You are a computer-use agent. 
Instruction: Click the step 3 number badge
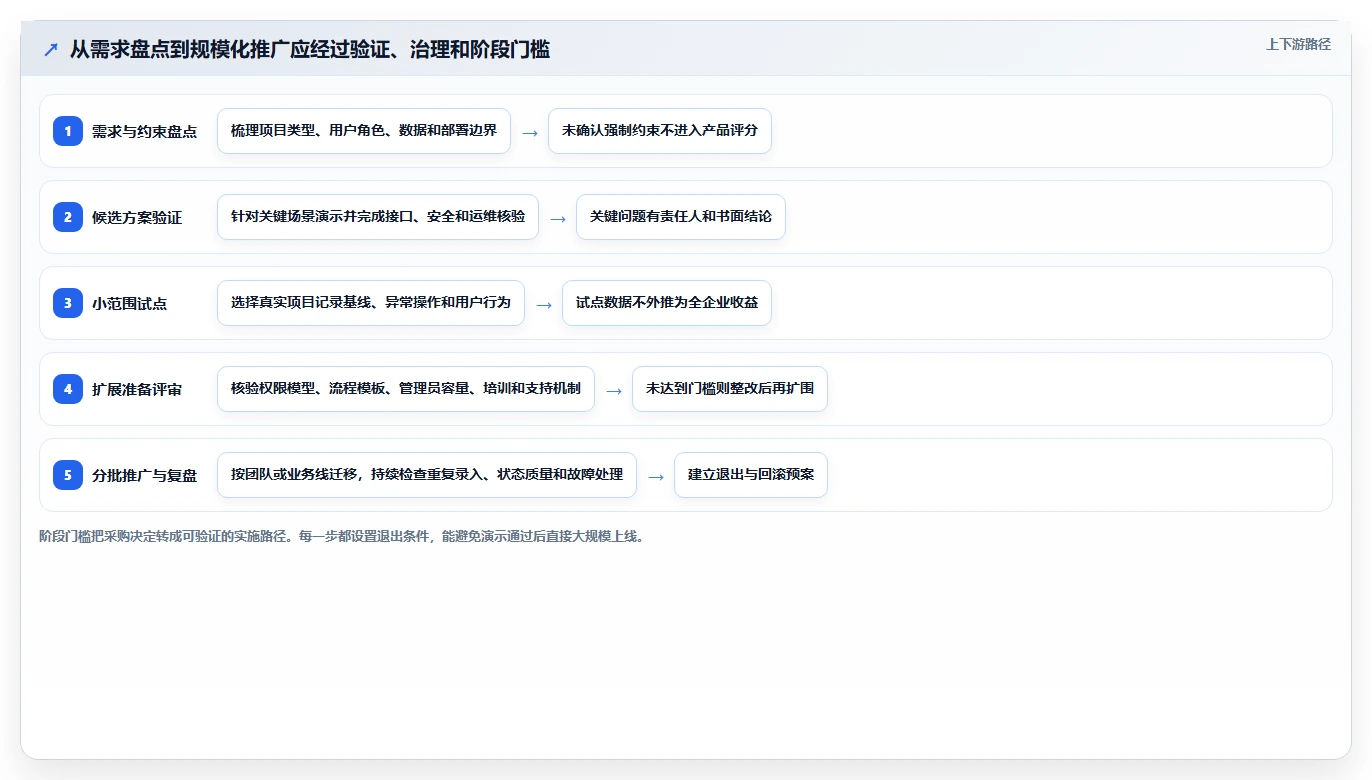(68, 303)
